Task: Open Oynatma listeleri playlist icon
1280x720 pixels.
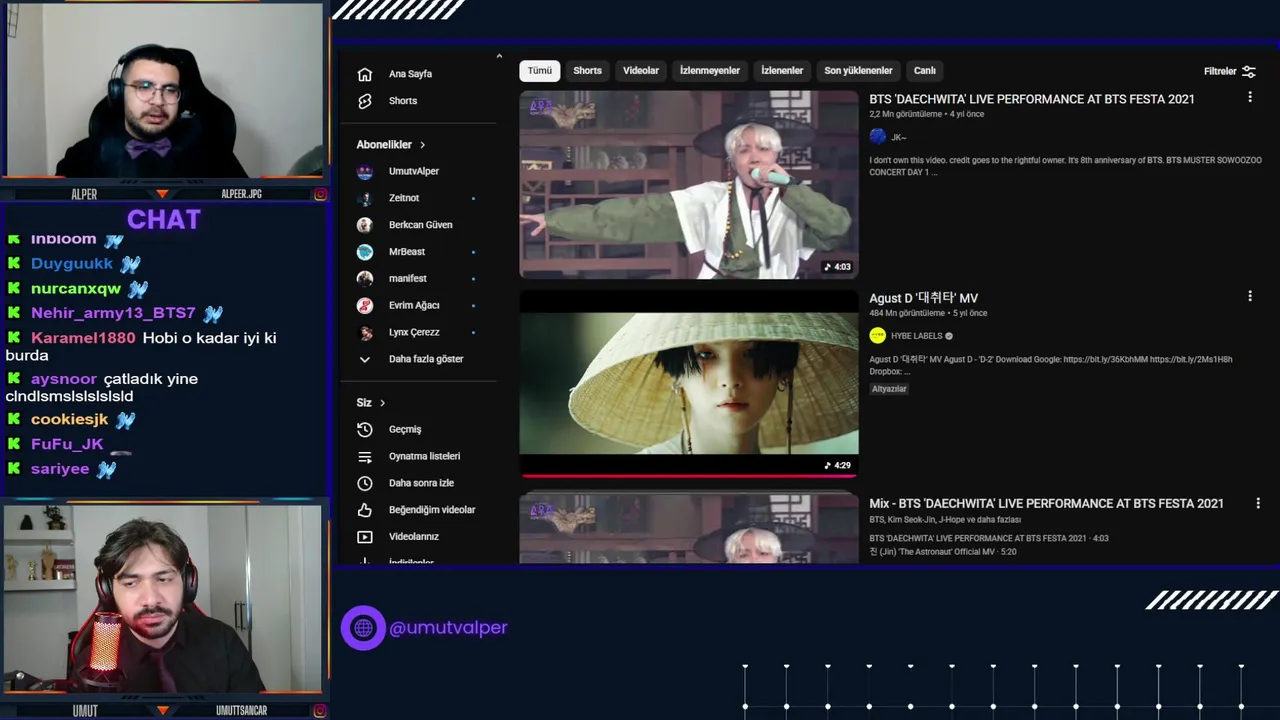Action: coord(365,456)
